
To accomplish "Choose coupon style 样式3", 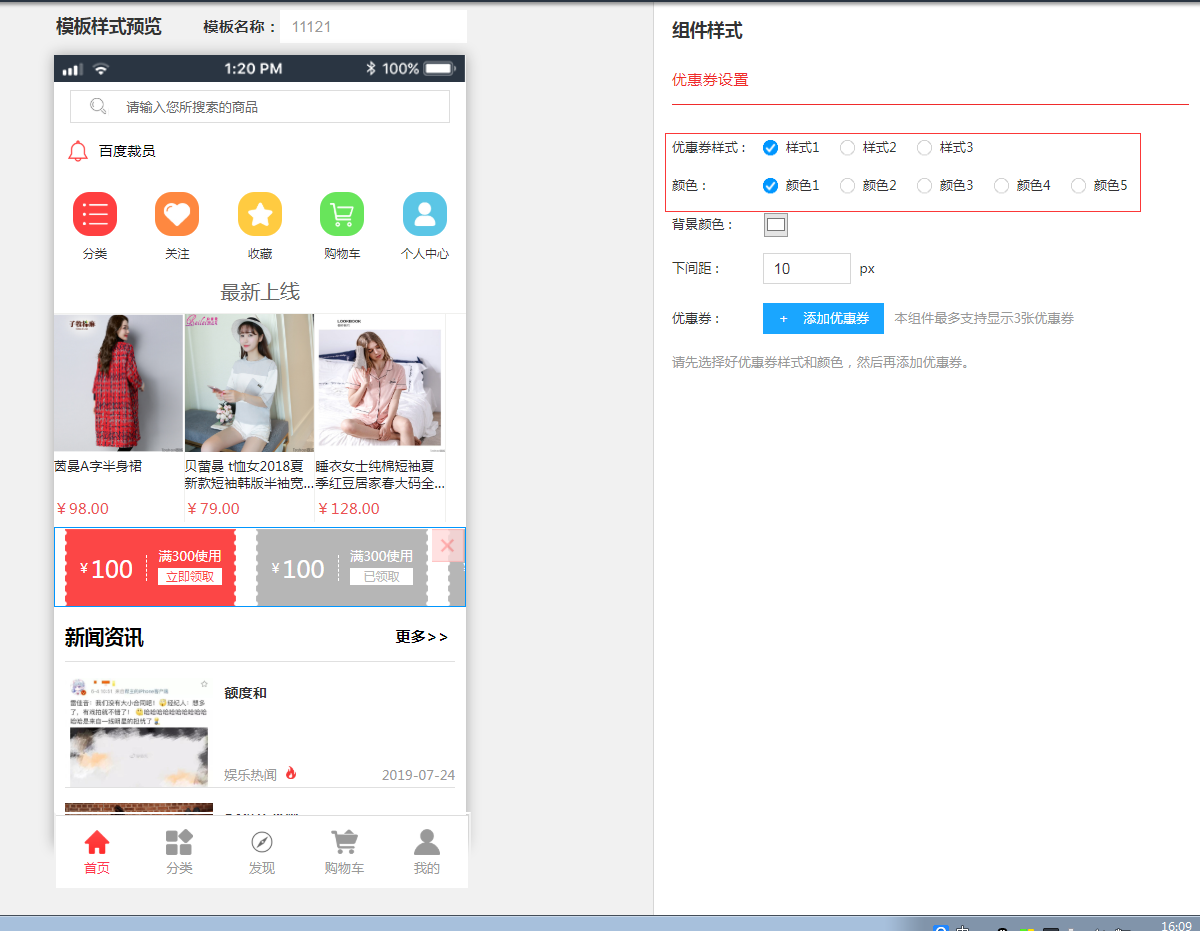I will click(925, 148).
